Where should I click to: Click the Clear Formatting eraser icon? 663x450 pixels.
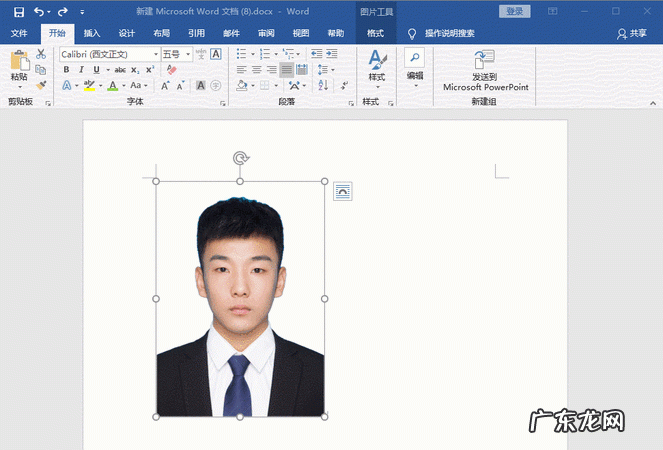pos(171,70)
